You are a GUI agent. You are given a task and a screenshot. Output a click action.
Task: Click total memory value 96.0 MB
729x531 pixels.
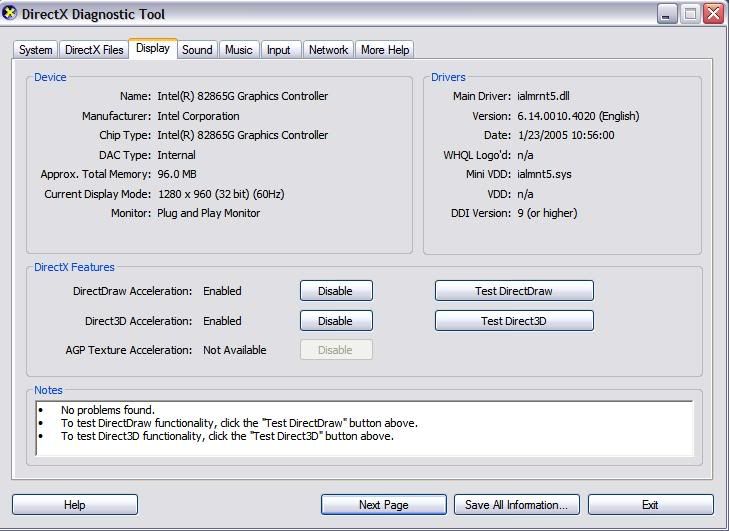tap(177, 174)
